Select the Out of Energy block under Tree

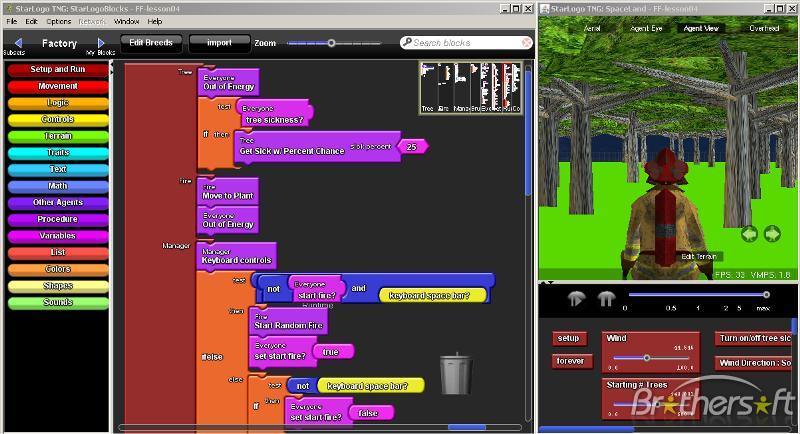(228, 82)
